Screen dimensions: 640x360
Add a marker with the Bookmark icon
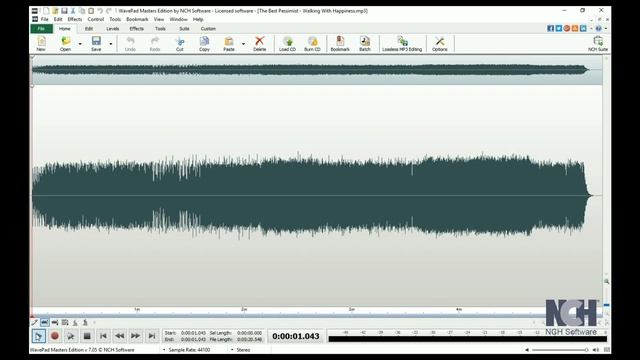click(340, 44)
